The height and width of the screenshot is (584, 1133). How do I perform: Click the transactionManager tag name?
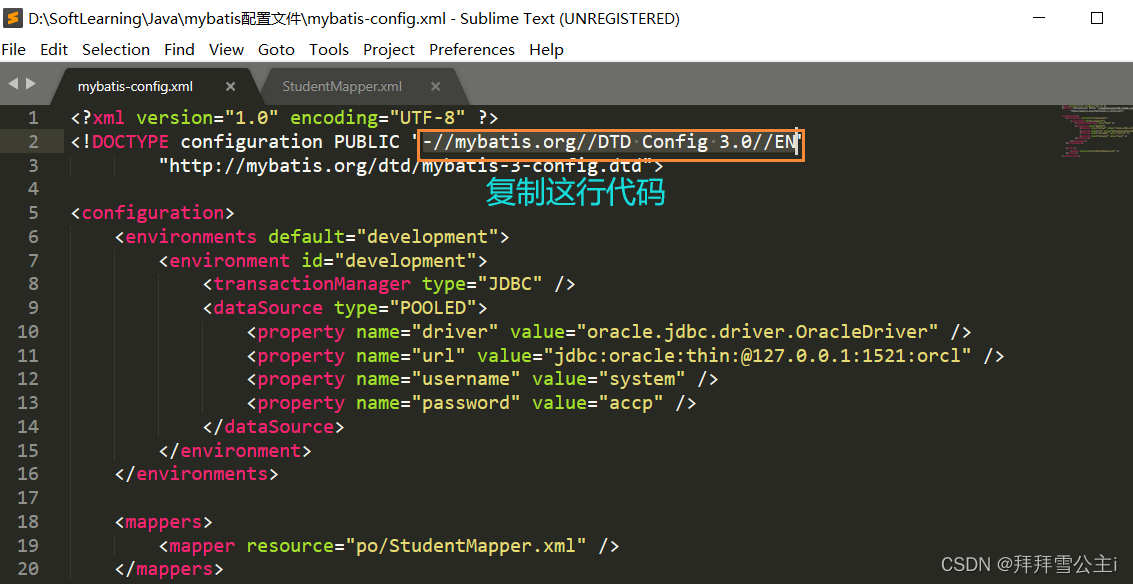pyautogui.click(x=311, y=284)
